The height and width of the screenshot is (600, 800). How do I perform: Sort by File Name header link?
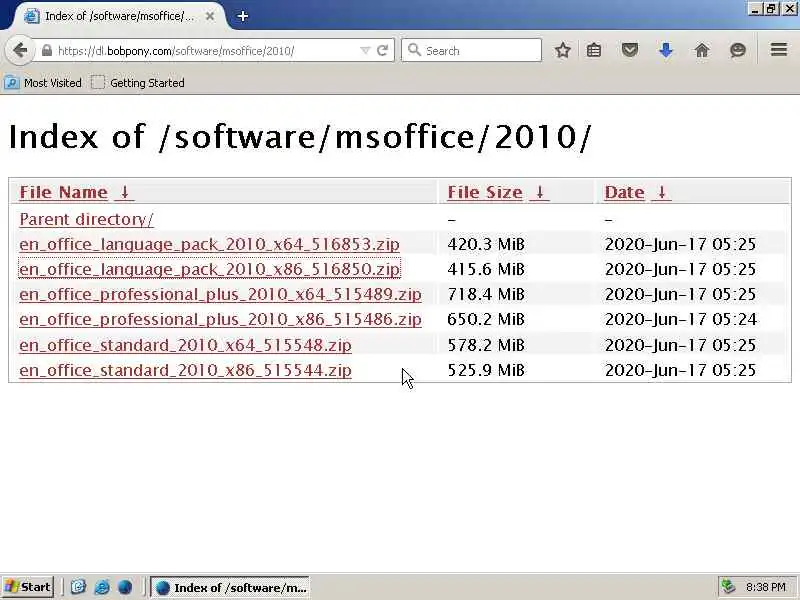(x=63, y=192)
